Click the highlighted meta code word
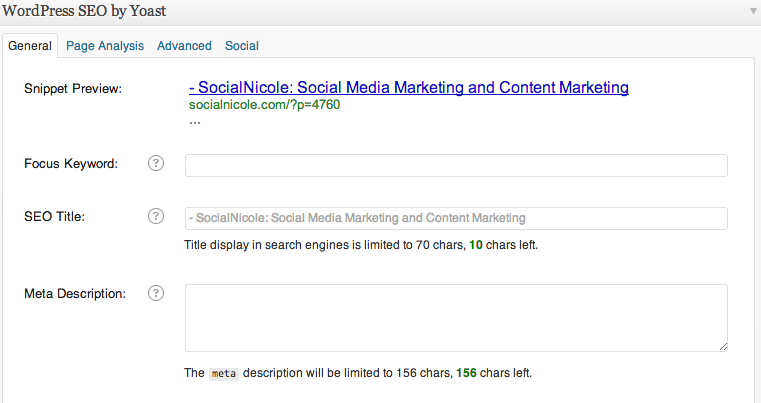The width and height of the screenshot is (761, 403). coord(224,374)
